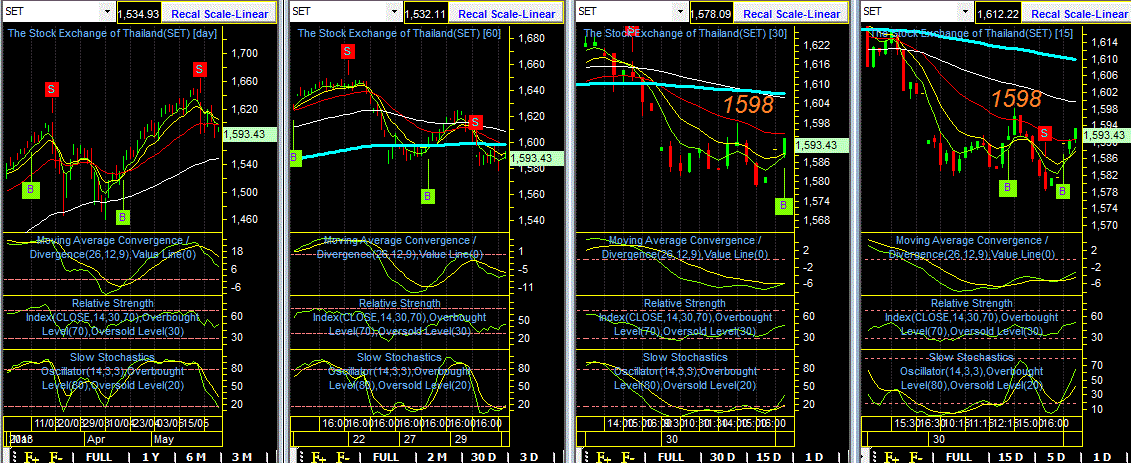Click the red S sell marker on 15-minute chart

[x=1045, y=133]
